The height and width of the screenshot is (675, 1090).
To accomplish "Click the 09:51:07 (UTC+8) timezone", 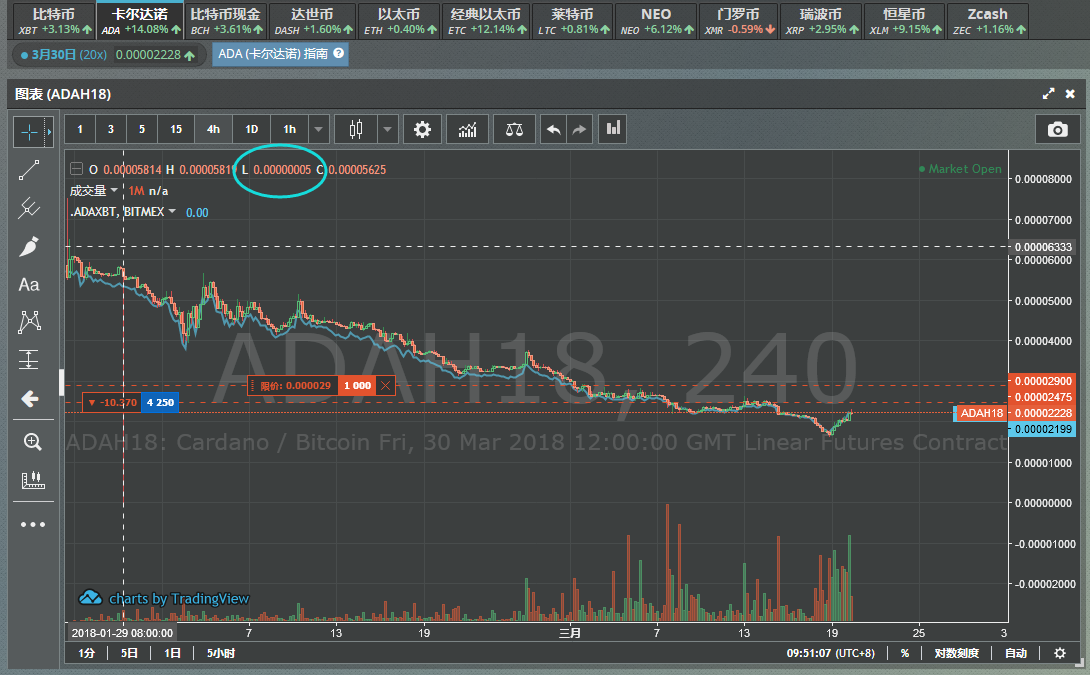I will coord(831,653).
